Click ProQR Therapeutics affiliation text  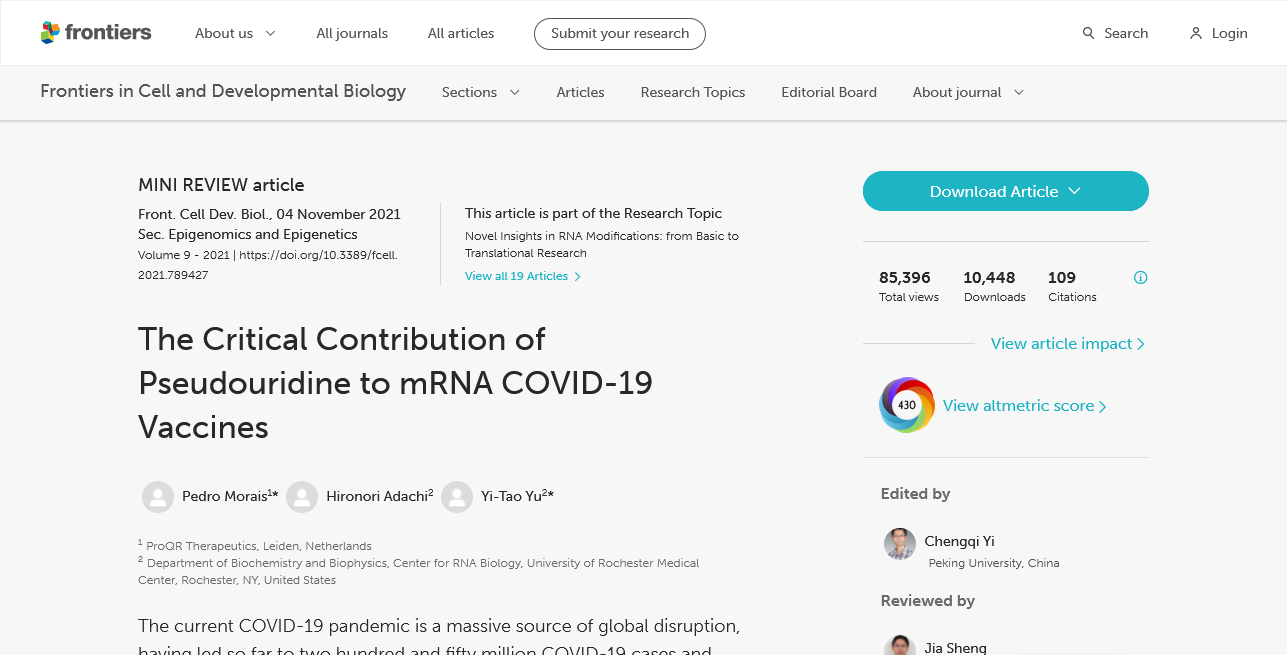pos(259,546)
